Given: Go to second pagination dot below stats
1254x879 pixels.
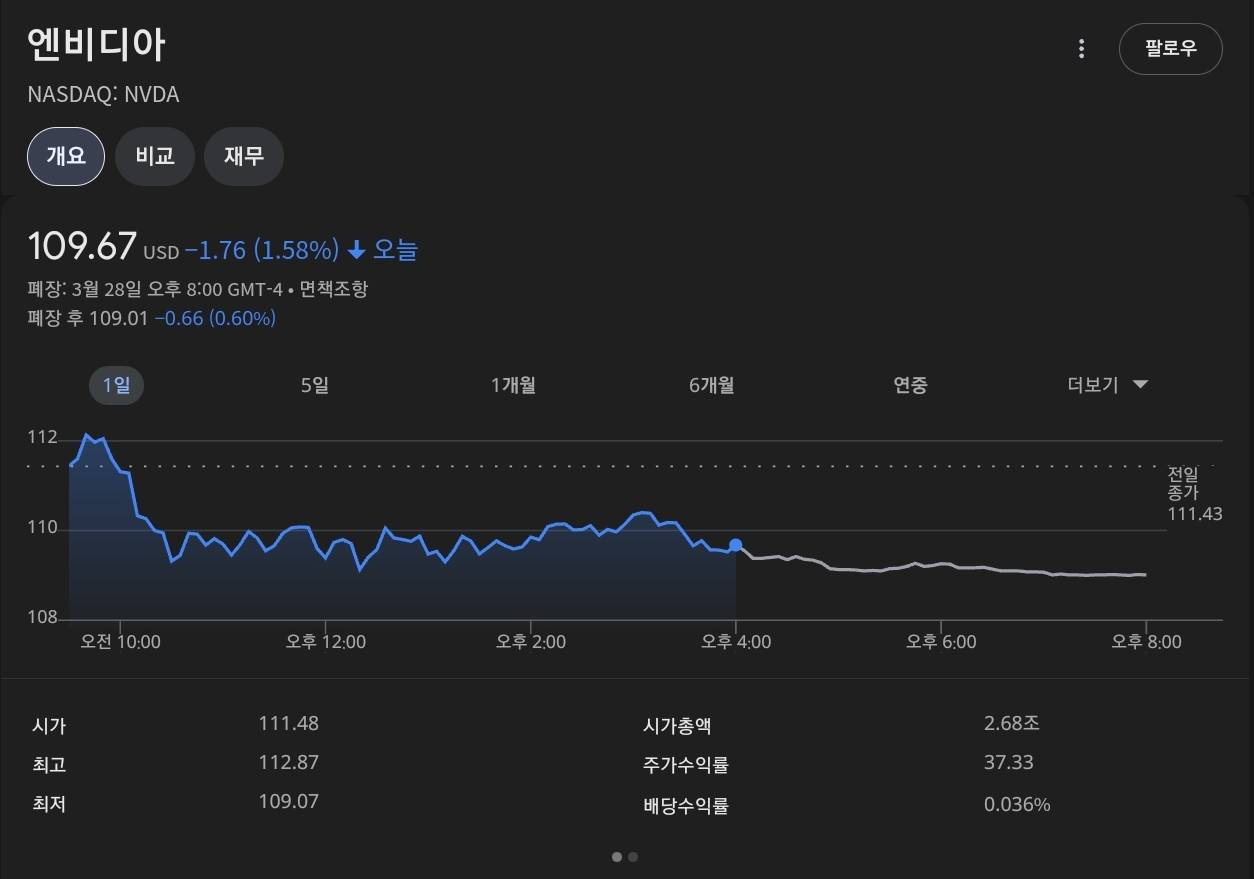Looking at the screenshot, I should click(633, 857).
